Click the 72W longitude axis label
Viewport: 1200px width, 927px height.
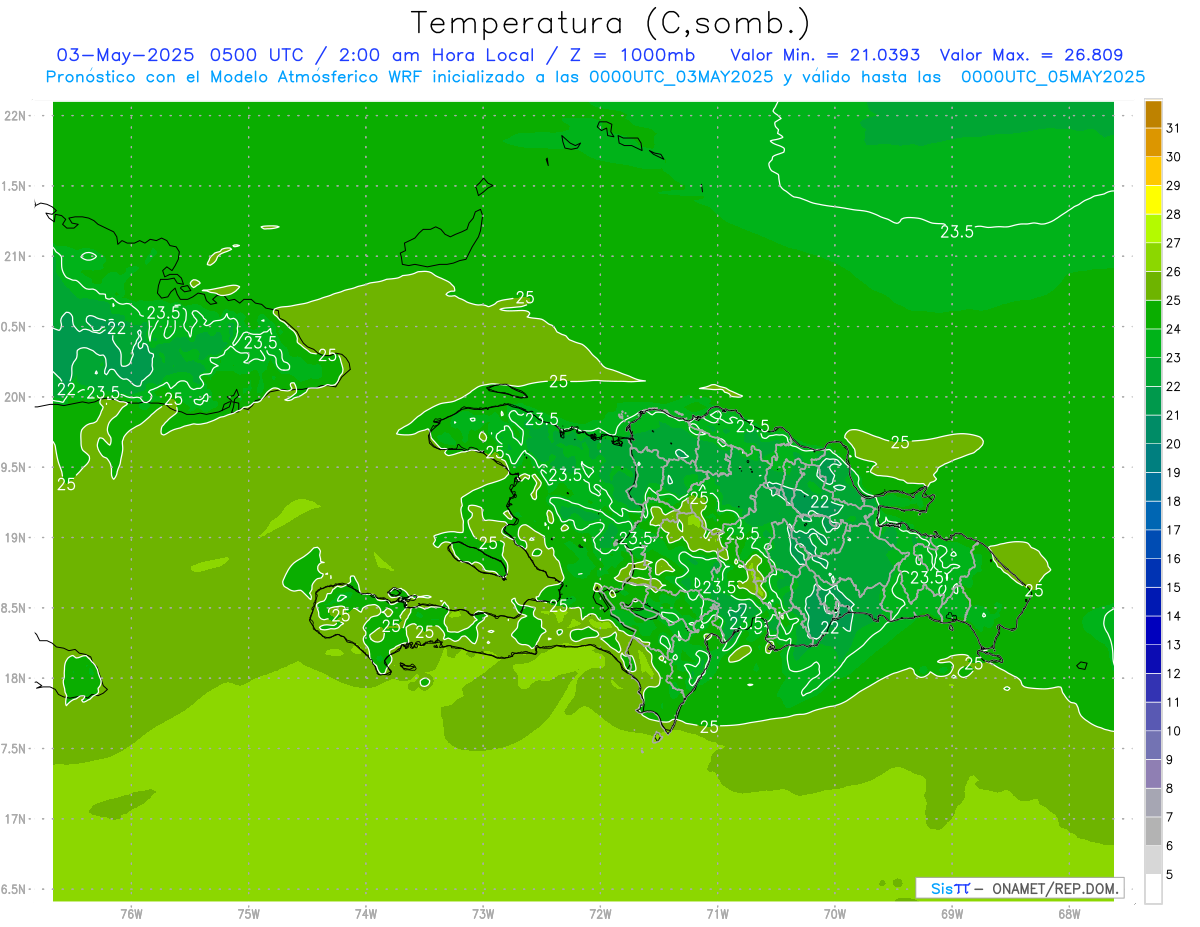(x=600, y=914)
